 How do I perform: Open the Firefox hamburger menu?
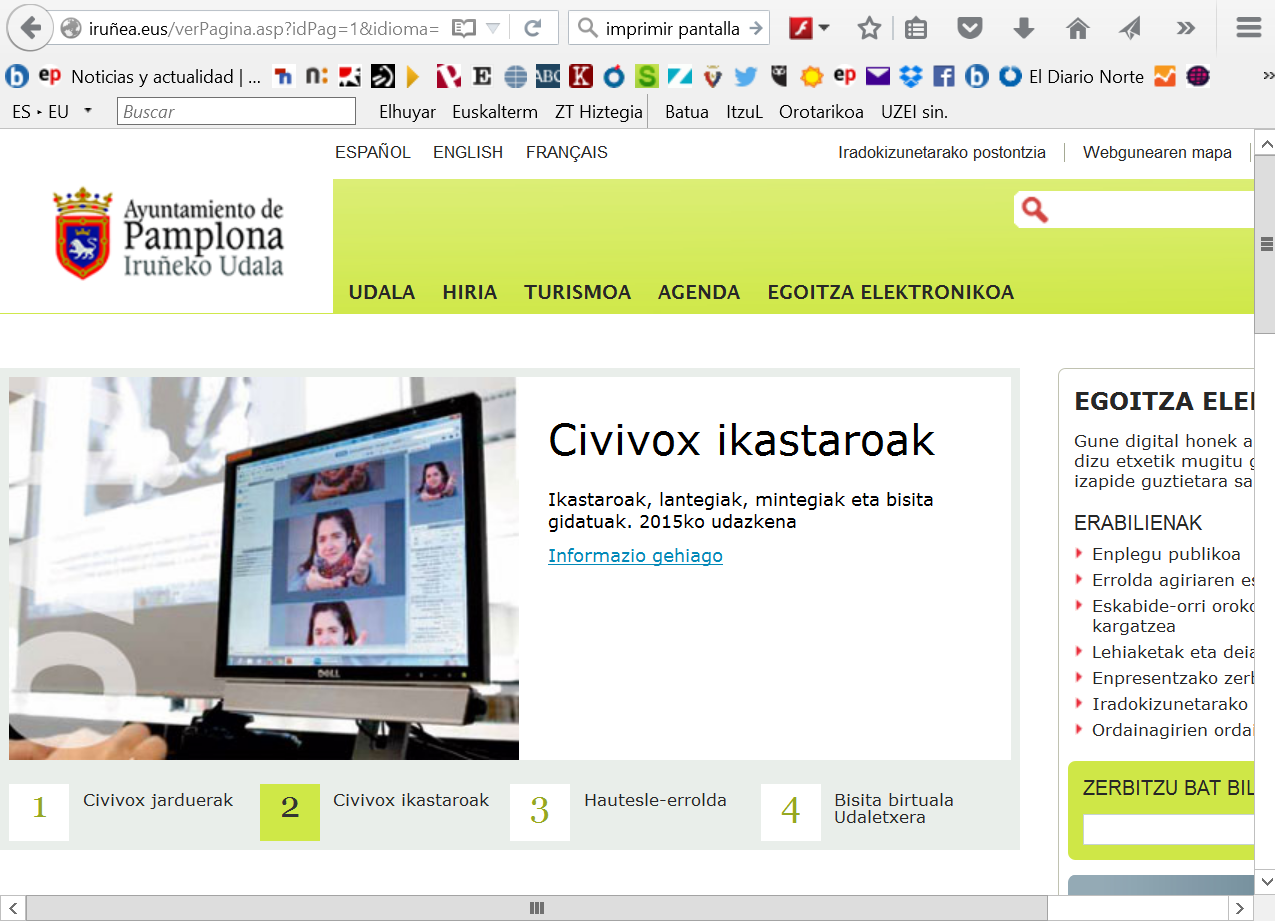1248,28
